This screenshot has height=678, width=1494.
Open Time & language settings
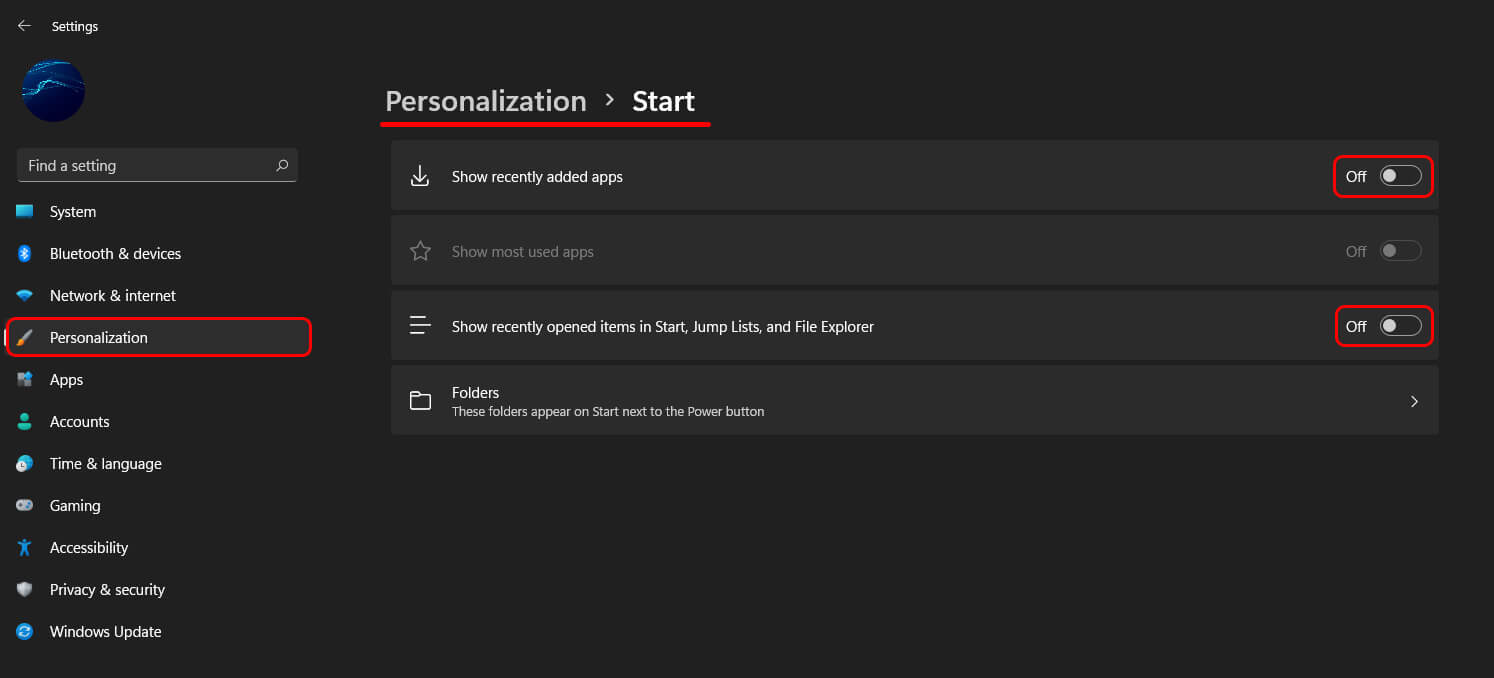(106, 464)
